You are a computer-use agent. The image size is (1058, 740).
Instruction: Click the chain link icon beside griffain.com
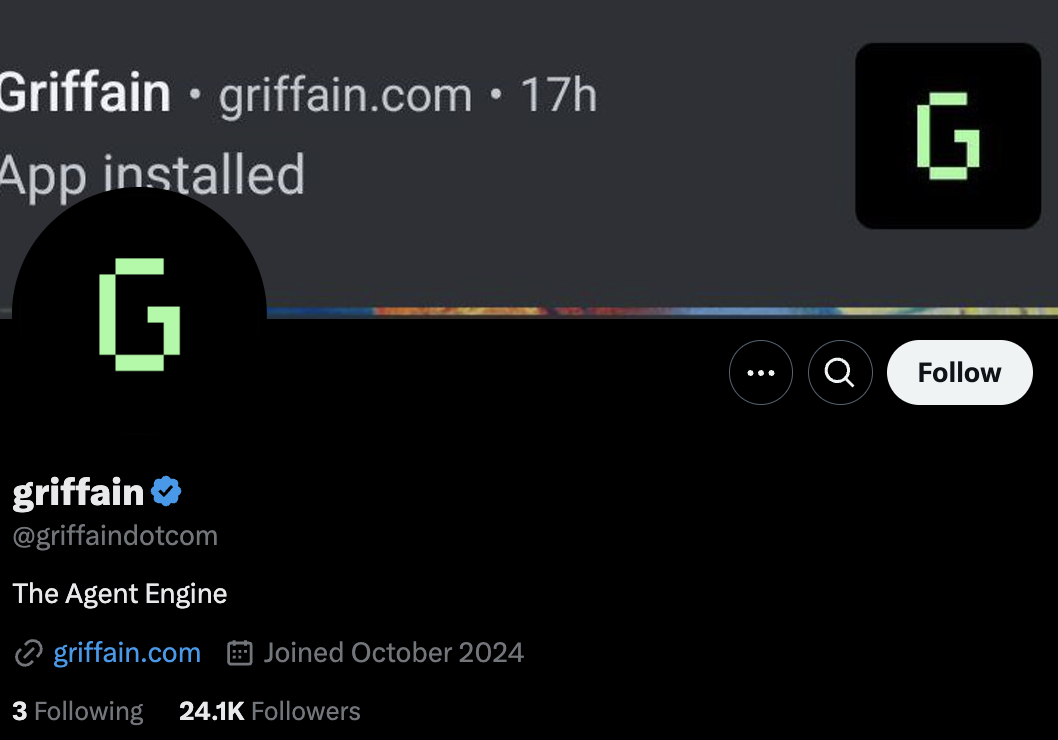(28, 653)
